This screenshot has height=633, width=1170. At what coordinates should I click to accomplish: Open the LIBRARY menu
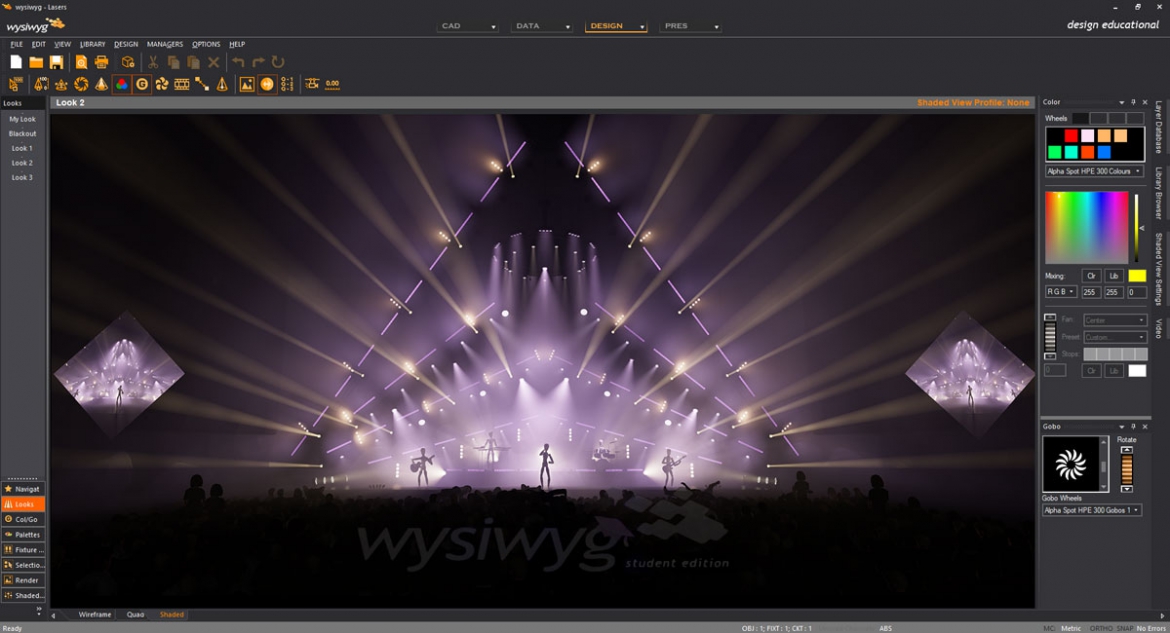[x=93, y=44]
